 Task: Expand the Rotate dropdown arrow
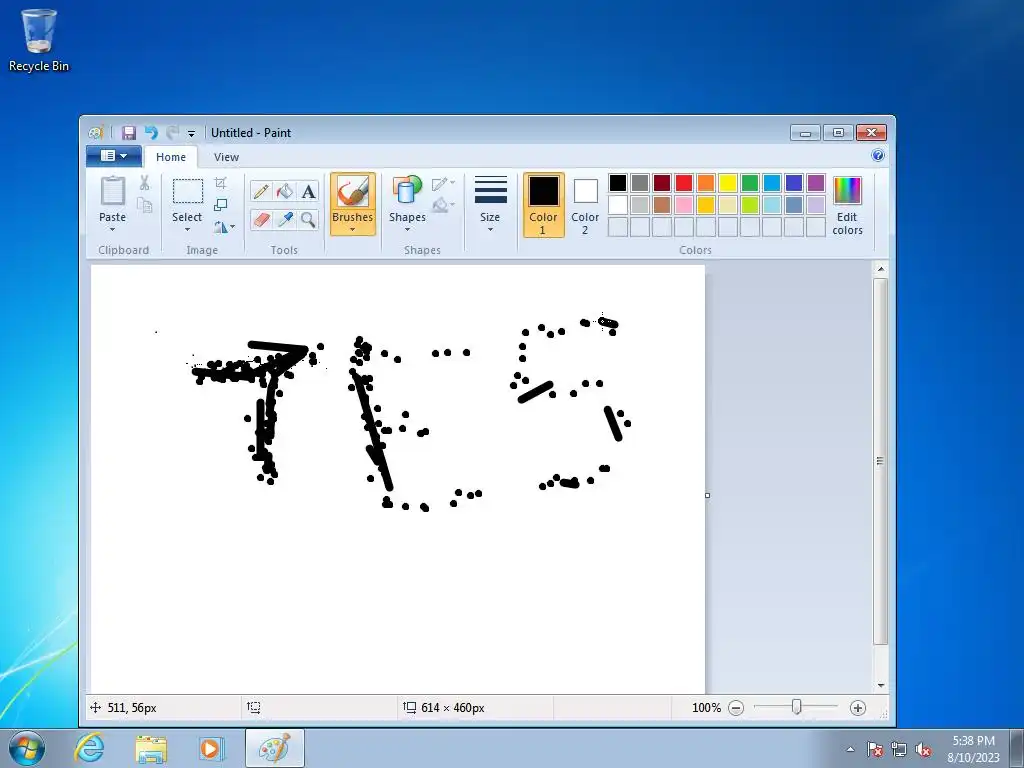click(x=232, y=227)
